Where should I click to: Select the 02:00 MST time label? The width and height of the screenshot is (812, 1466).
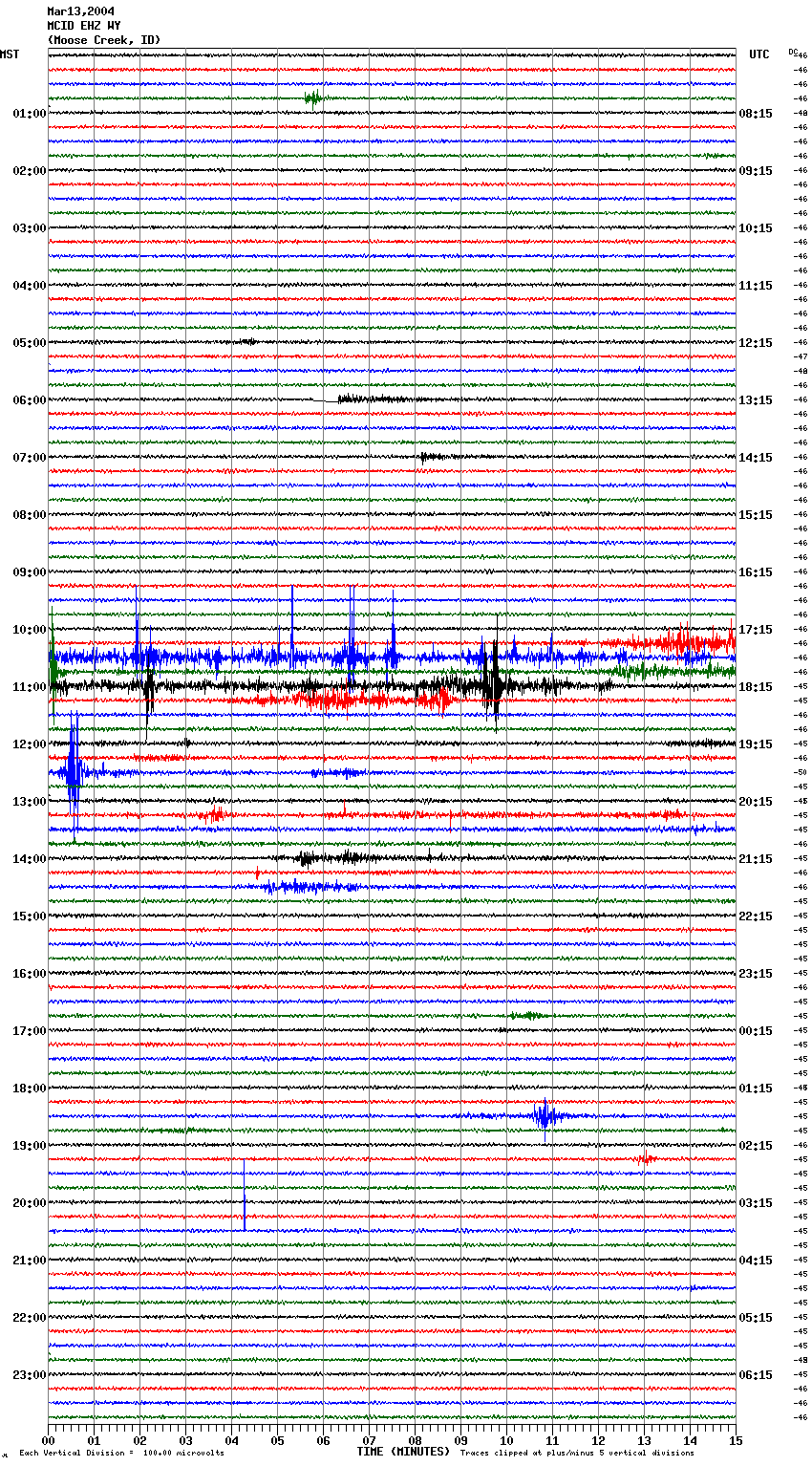(30, 171)
